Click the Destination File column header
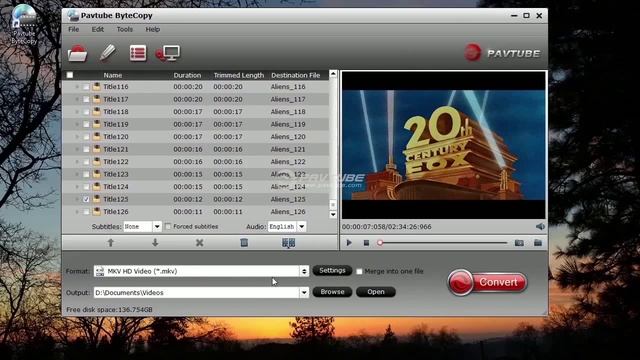 [296, 75]
